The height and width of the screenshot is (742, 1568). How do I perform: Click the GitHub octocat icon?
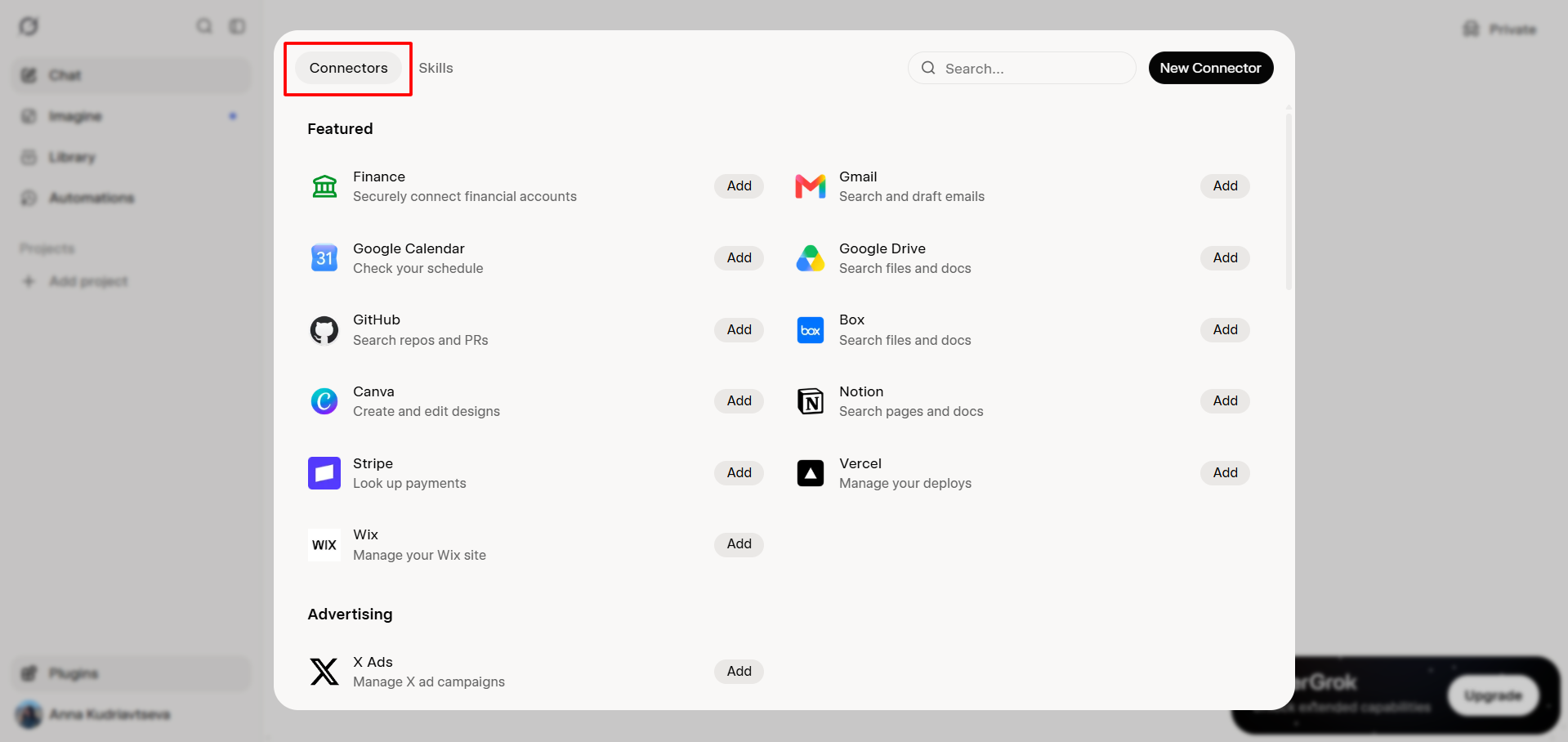[x=324, y=330]
